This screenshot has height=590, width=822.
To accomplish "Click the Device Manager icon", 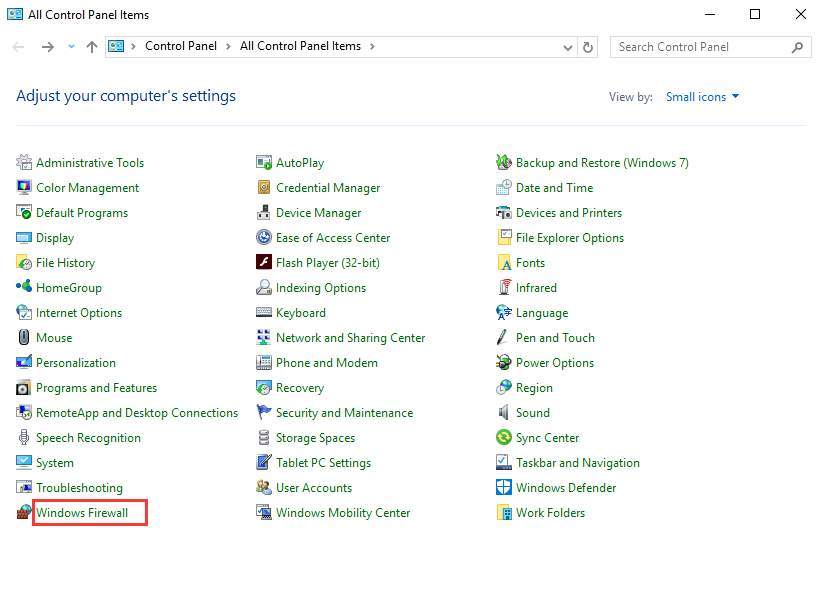I will click(264, 213).
